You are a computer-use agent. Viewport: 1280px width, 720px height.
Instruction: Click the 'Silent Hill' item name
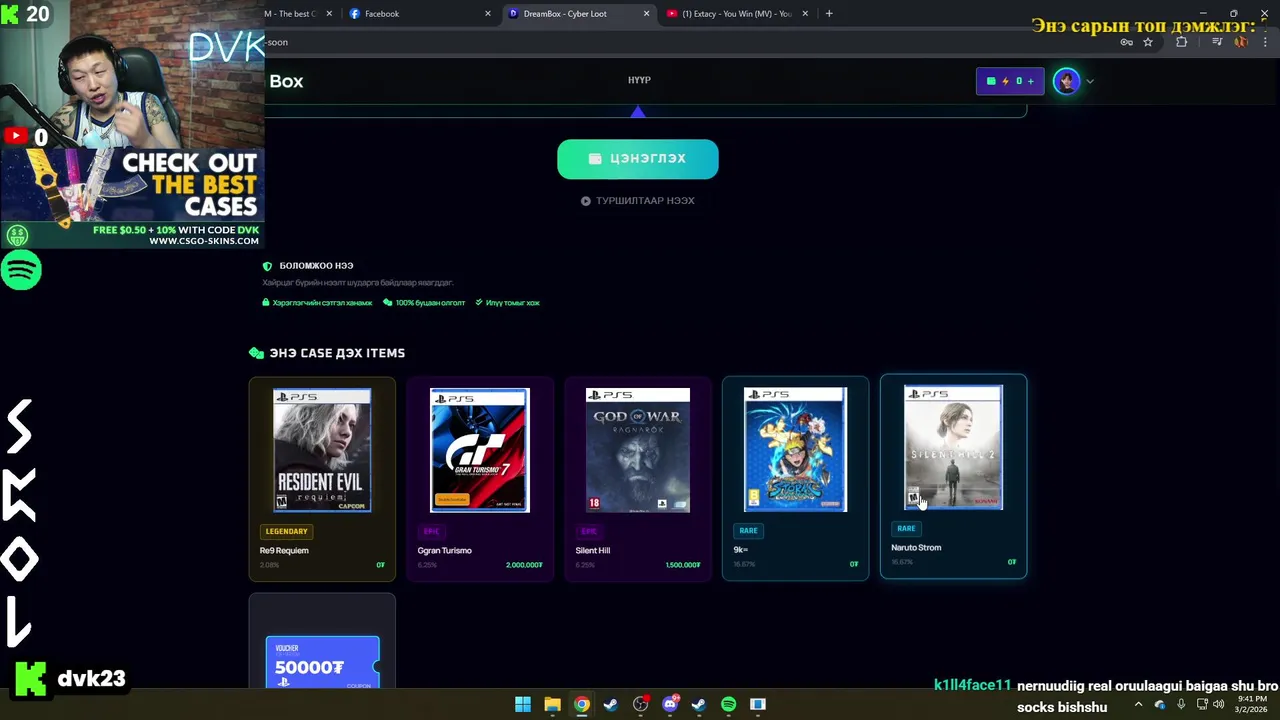[x=592, y=550]
